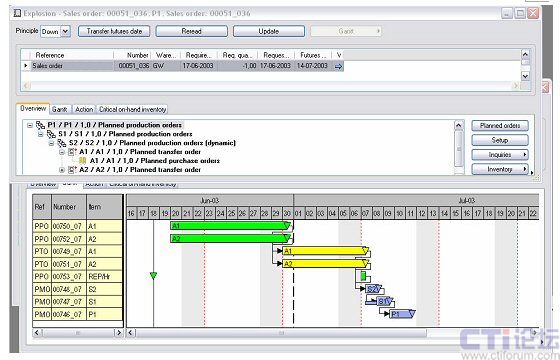Image resolution: width=560 pixels, height=360 pixels.
Task: Switch to the Gantt tab
Action: pyautogui.click(x=60, y=109)
